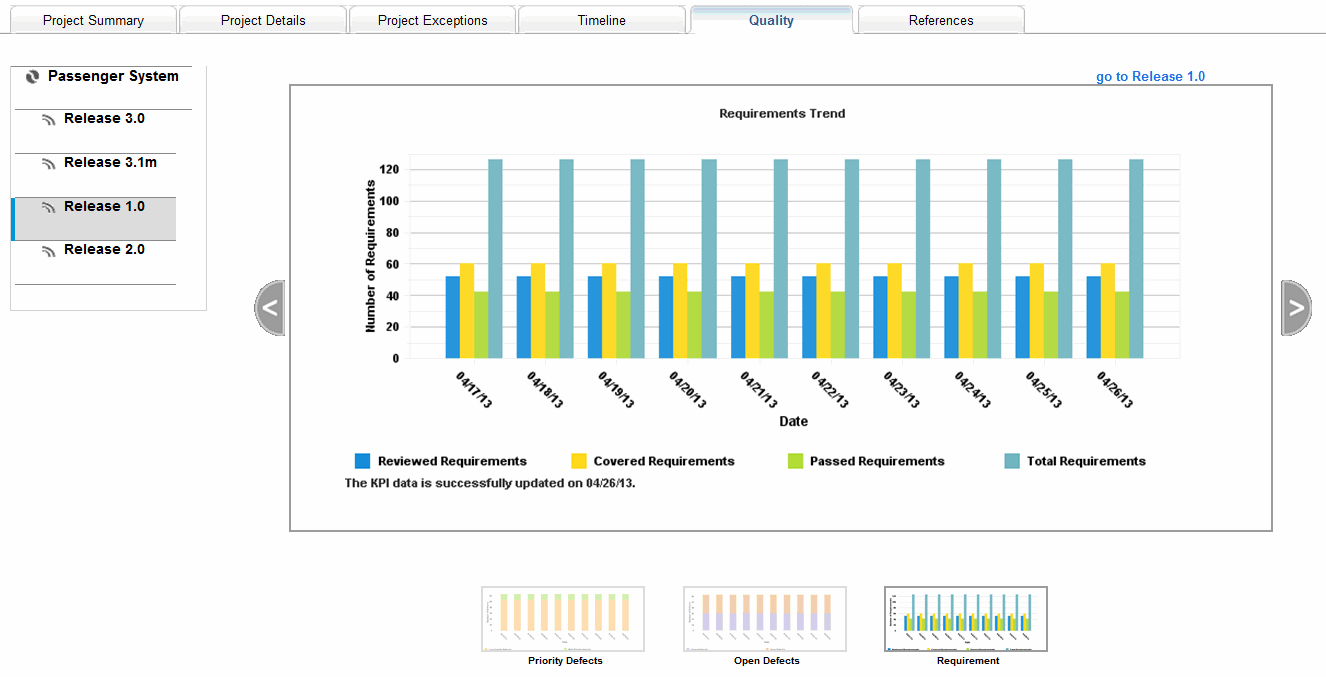Image resolution: width=1326 pixels, height=677 pixels.
Task: Click the blue Reviewed Requirements legend swatch
Action: pyautogui.click(x=363, y=461)
